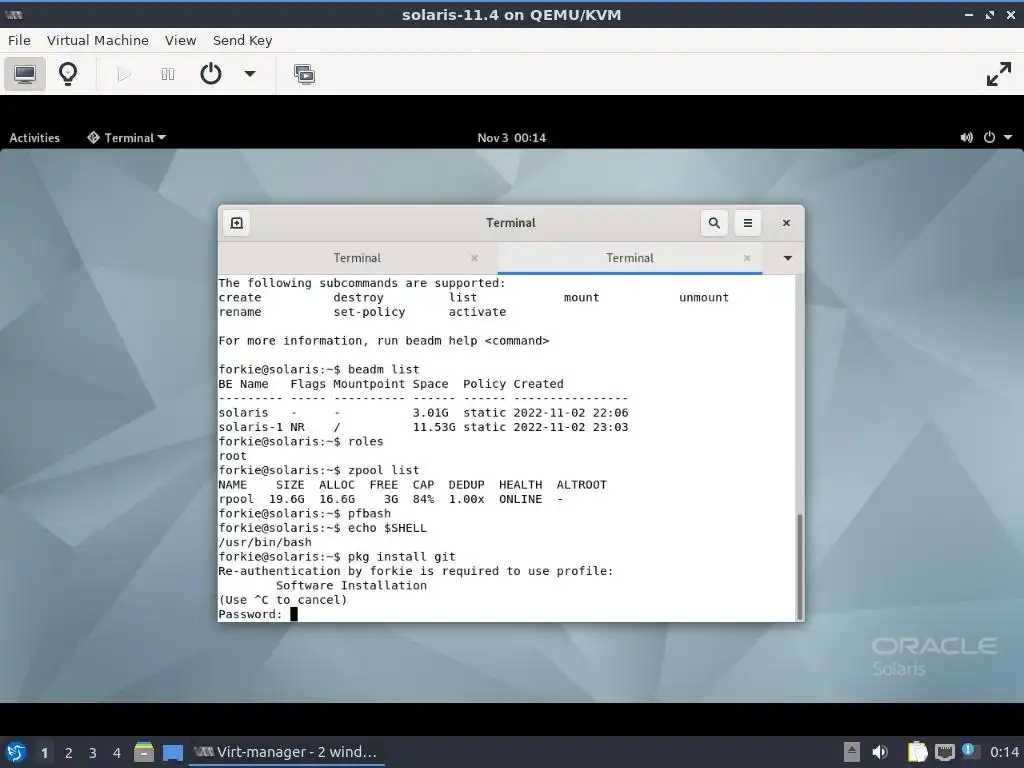Viewport: 1024px width, 768px height.
Task: Minimize the virt-manager viewer window
Action: [x=969, y=14]
